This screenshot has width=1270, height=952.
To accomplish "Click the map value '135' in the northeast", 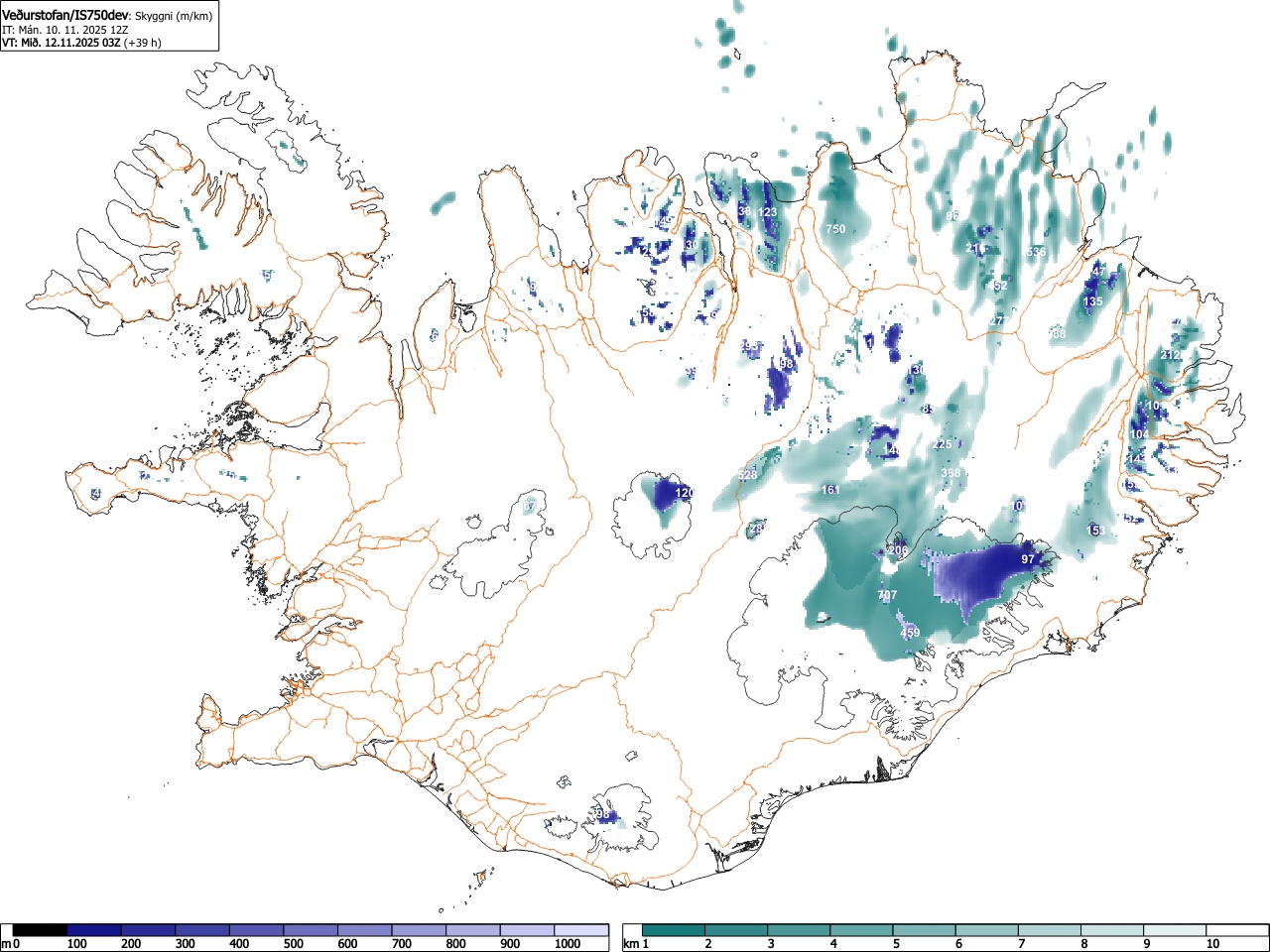I will point(1092,301).
